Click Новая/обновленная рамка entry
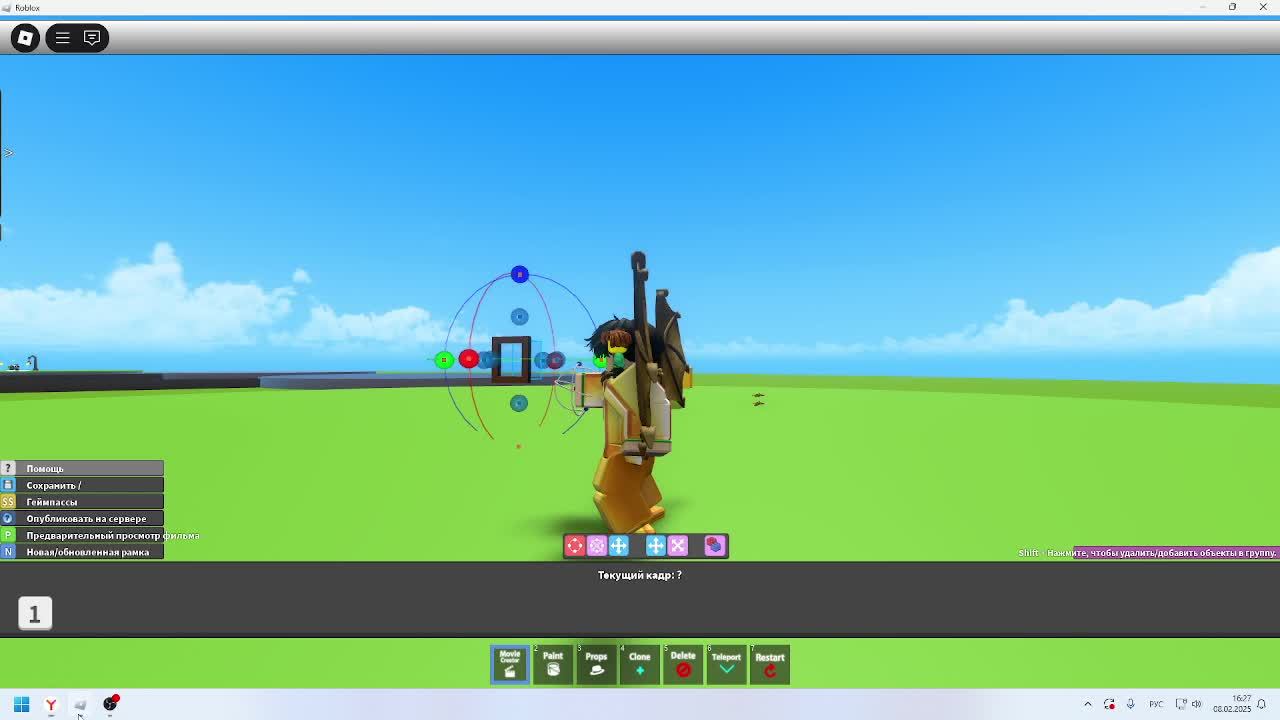Image resolution: width=1280 pixels, height=720 pixels. pos(82,552)
